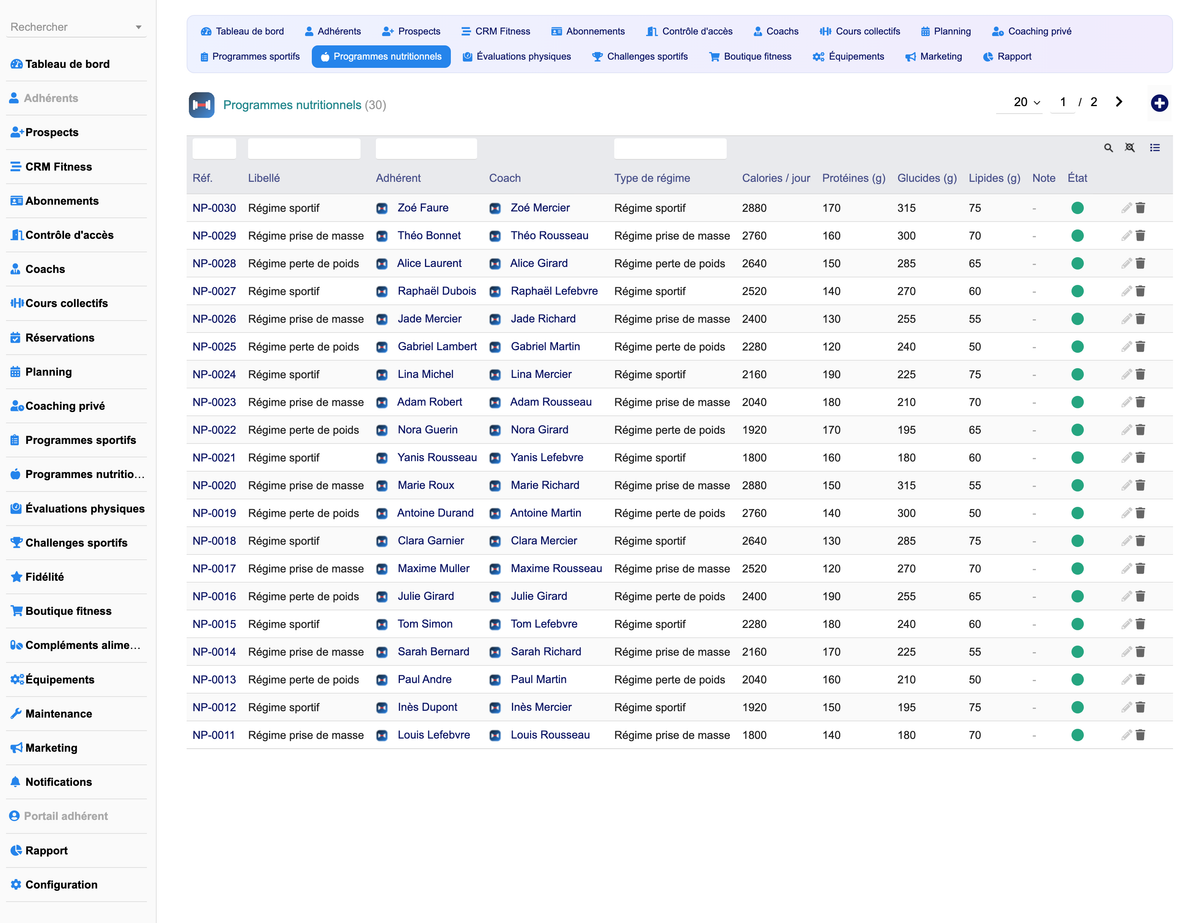Open the column list selector icon
This screenshot has width=1200, height=923.
pyautogui.click(x=1155, y=148)
